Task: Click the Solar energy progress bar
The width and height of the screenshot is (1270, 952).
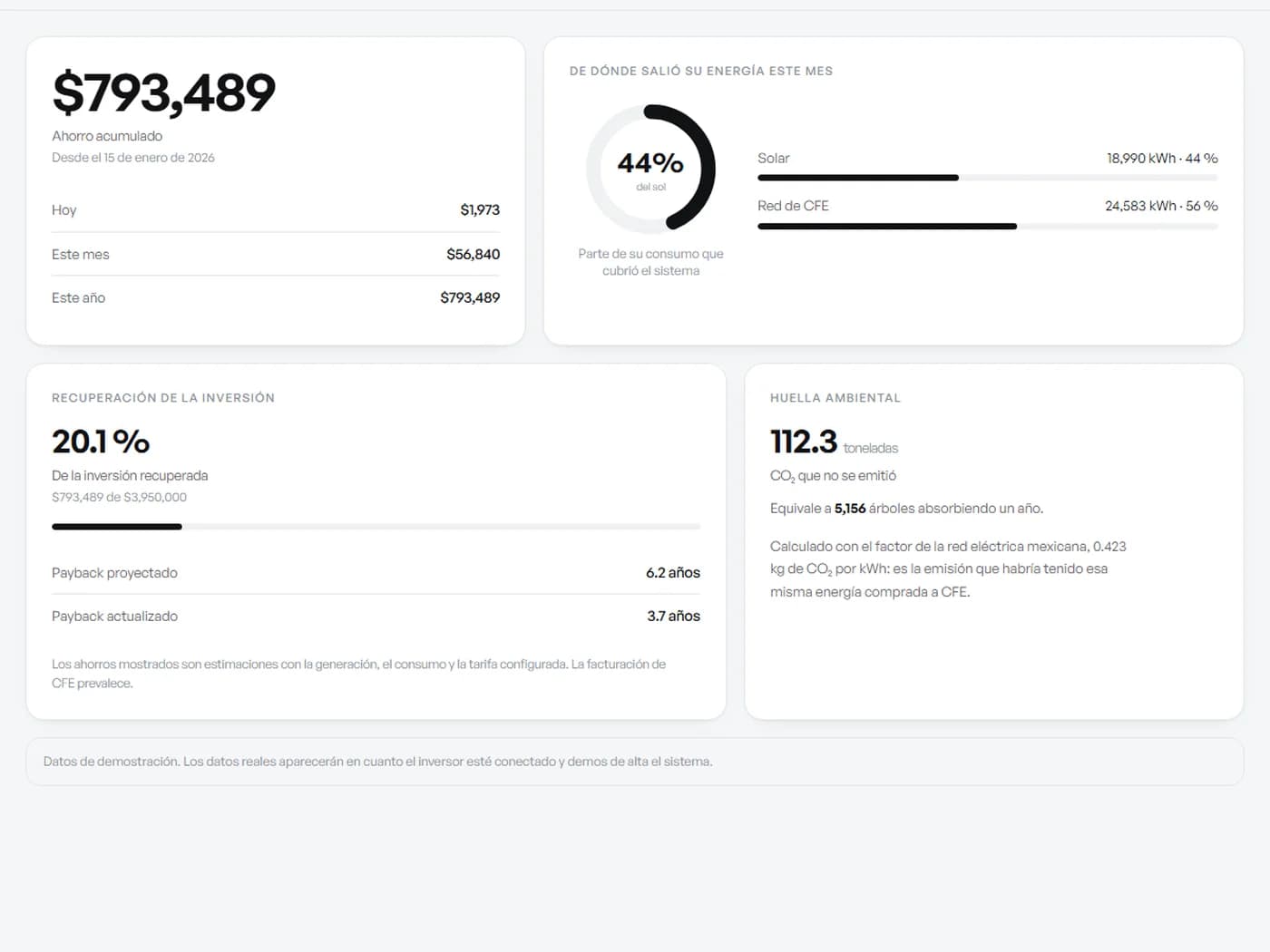Action: [x=988, y=178]
